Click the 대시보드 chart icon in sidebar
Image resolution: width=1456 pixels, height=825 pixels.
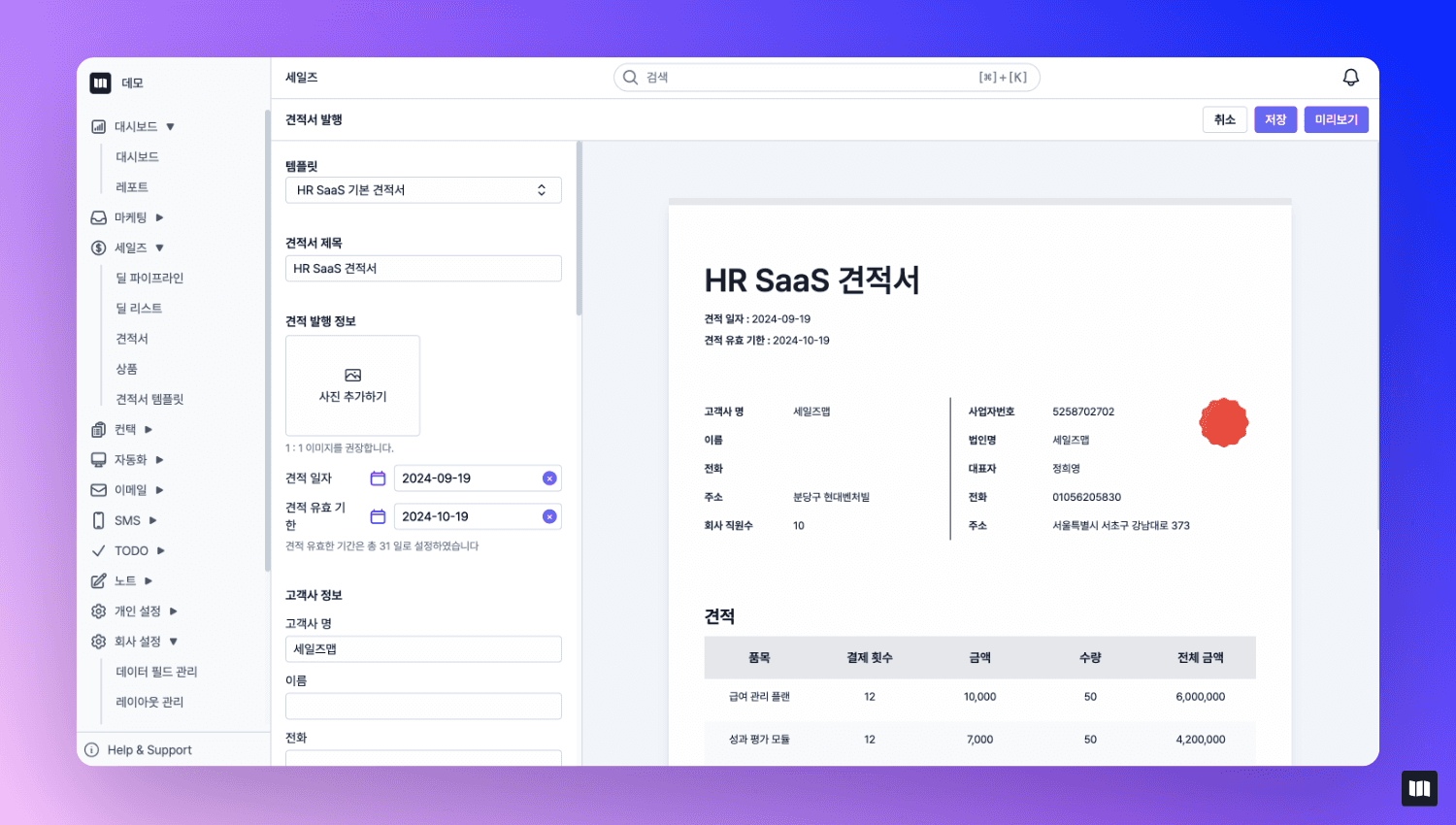(x=98, y=126)
